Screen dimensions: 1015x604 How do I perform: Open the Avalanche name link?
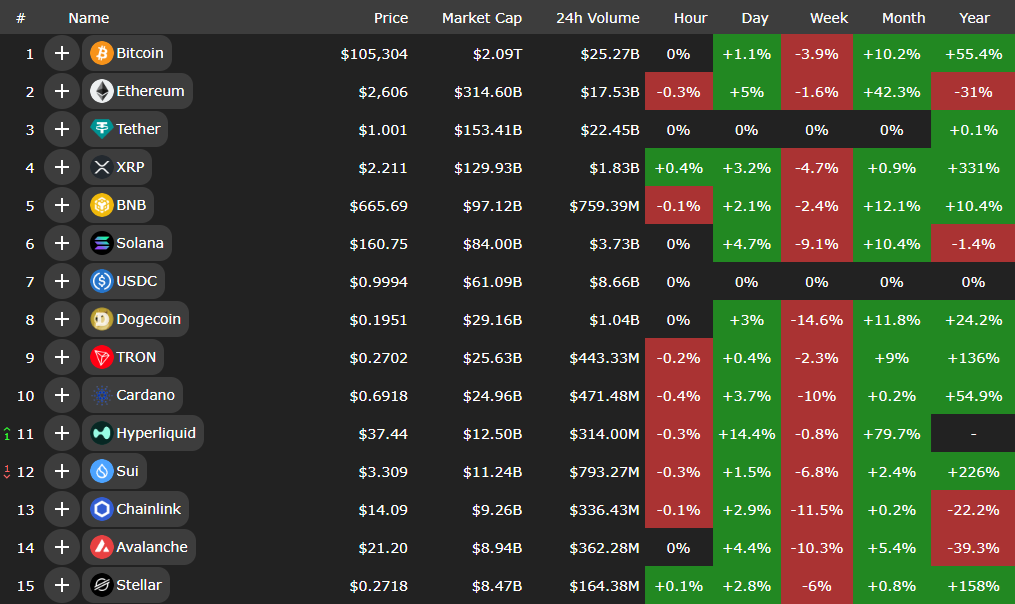(151, 547)
